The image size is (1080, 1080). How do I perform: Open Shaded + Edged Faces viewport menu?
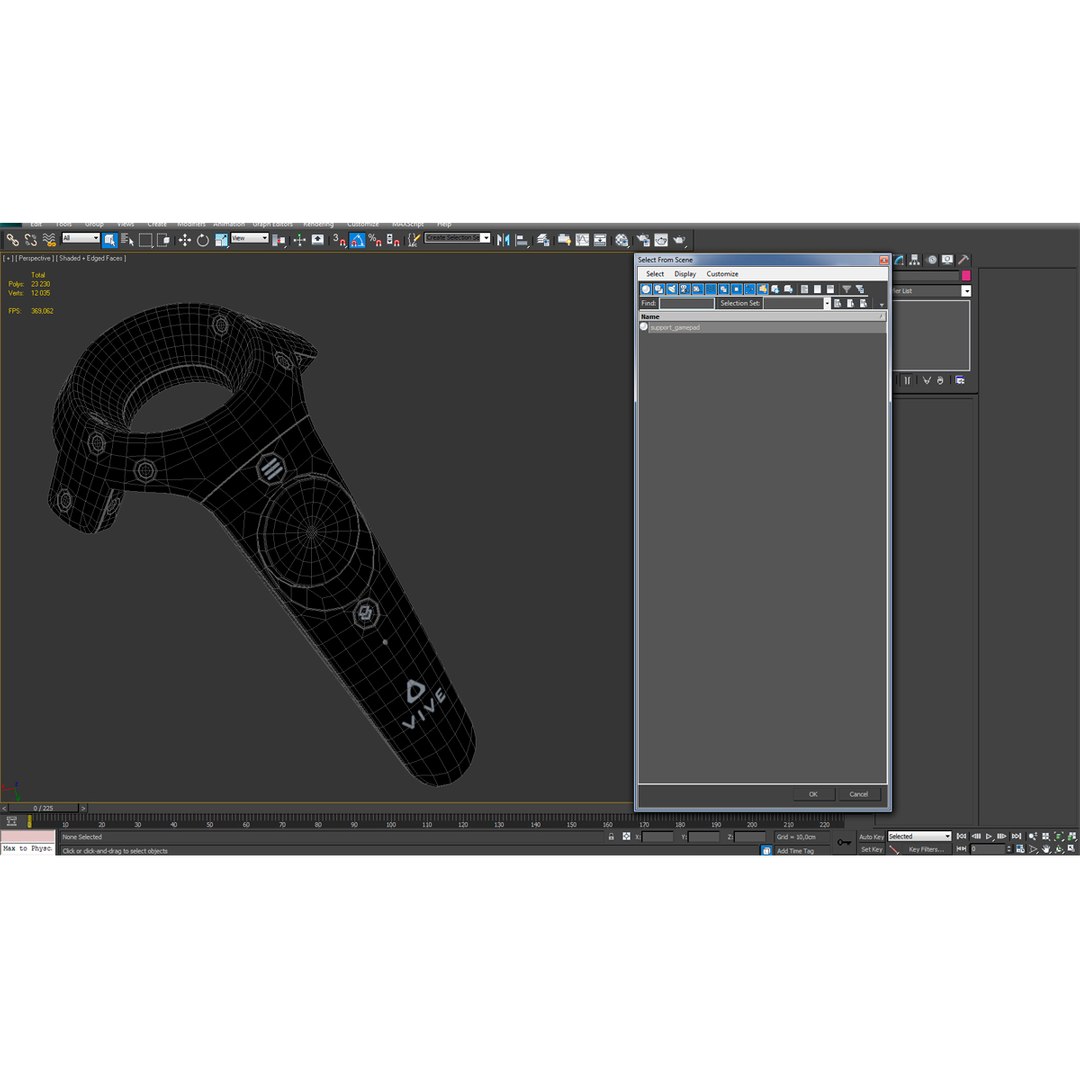tap(92, 258)
